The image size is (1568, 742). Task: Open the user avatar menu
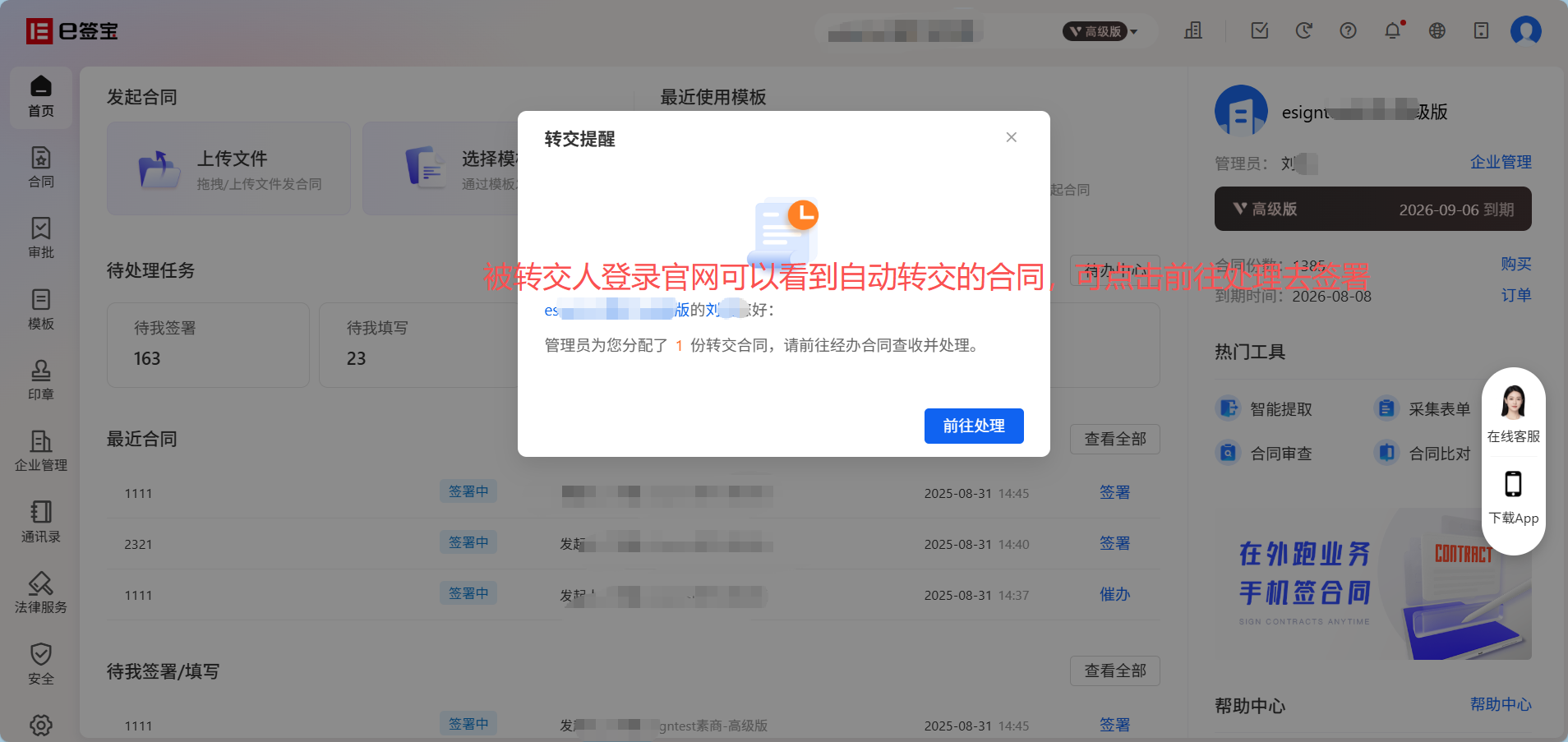(1526, 31)
